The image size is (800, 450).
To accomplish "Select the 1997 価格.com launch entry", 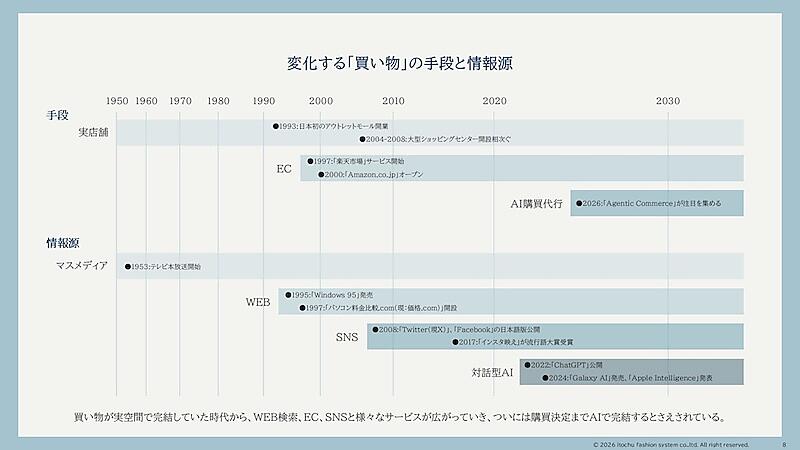I will [378, 308].
